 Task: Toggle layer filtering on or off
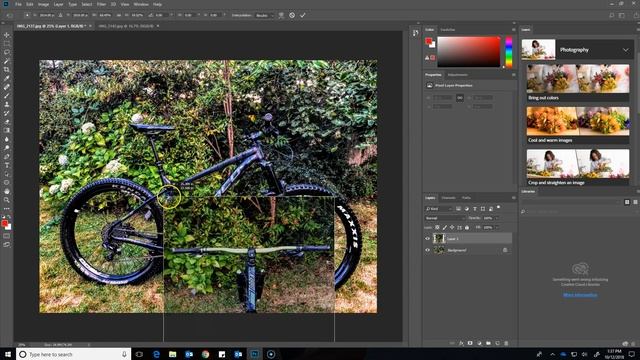498,208
